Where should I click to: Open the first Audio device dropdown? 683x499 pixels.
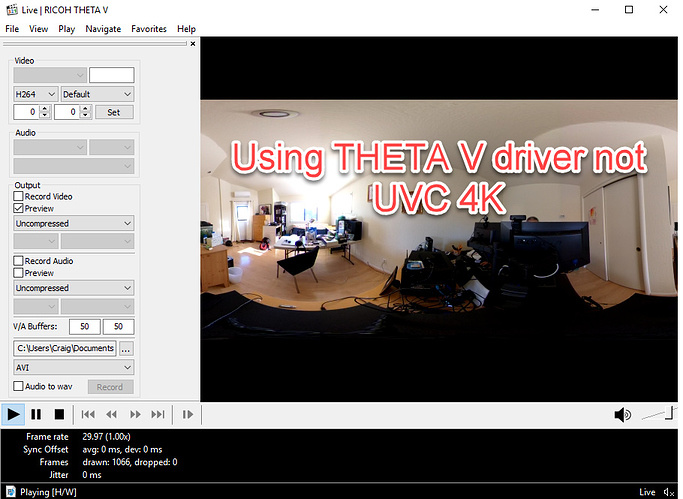click(50, 147)
